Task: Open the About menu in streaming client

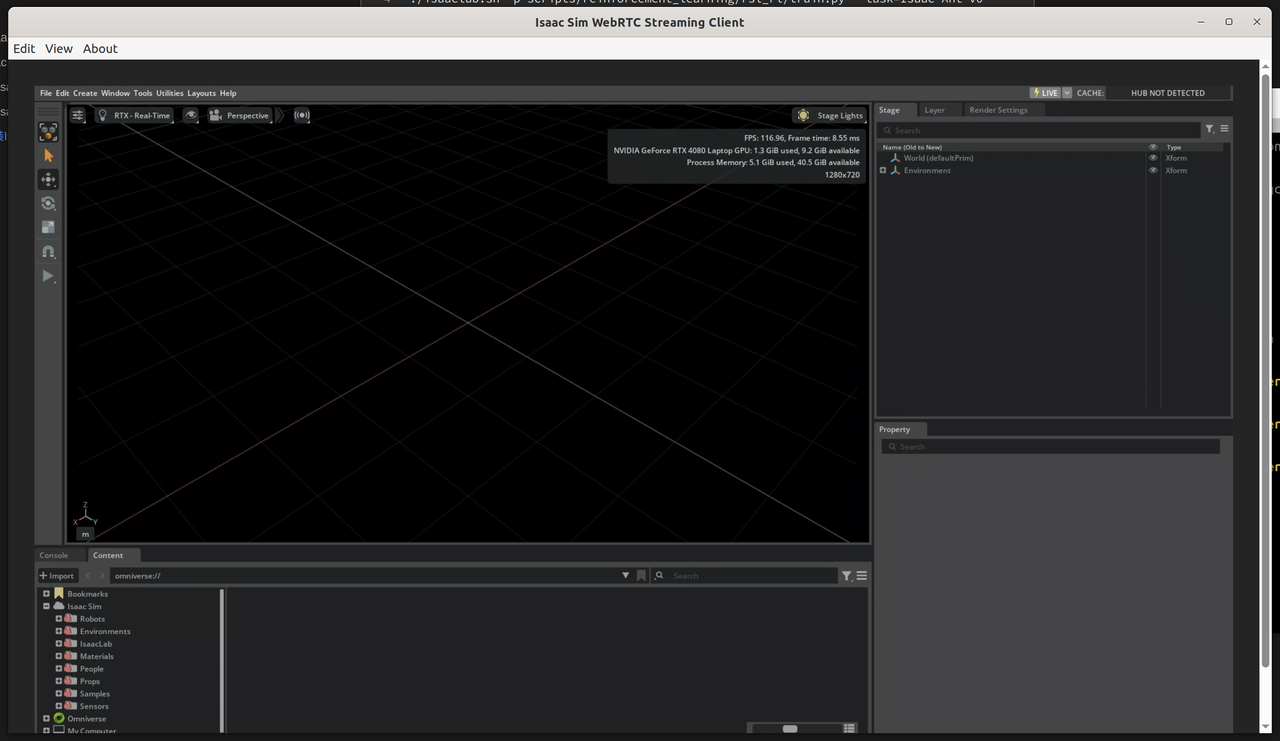Action: click(x=100, y=48)
